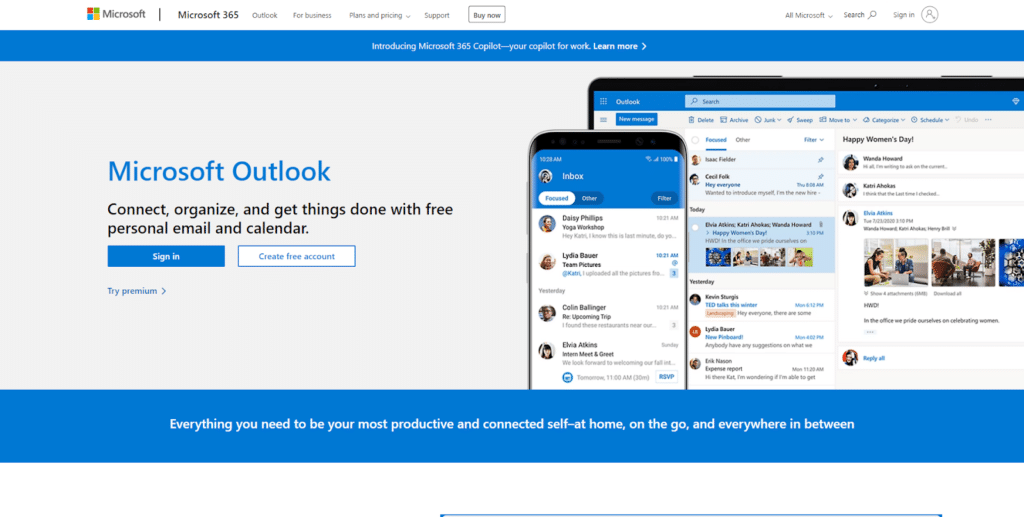The height and width of the screenshot is (517, 1024).
Task: Click the search magnifier icon in header
Action: point(872,15)
